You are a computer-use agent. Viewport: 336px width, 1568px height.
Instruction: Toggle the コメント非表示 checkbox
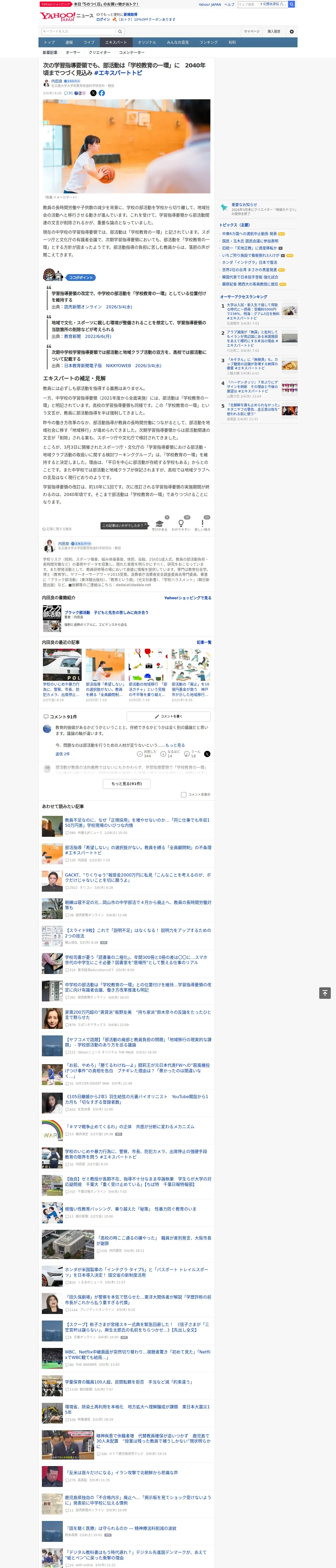183,794
